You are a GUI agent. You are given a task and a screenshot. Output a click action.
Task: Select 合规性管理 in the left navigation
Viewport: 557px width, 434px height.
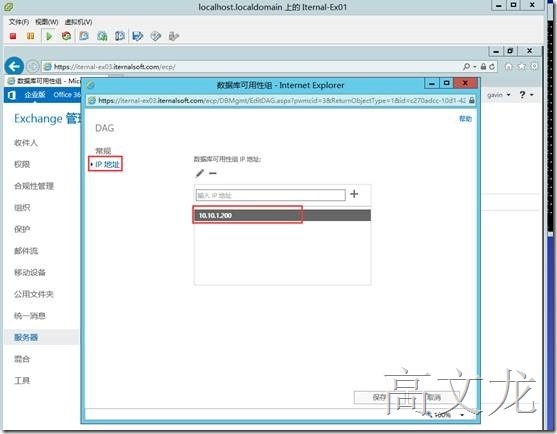click(34, 186)
